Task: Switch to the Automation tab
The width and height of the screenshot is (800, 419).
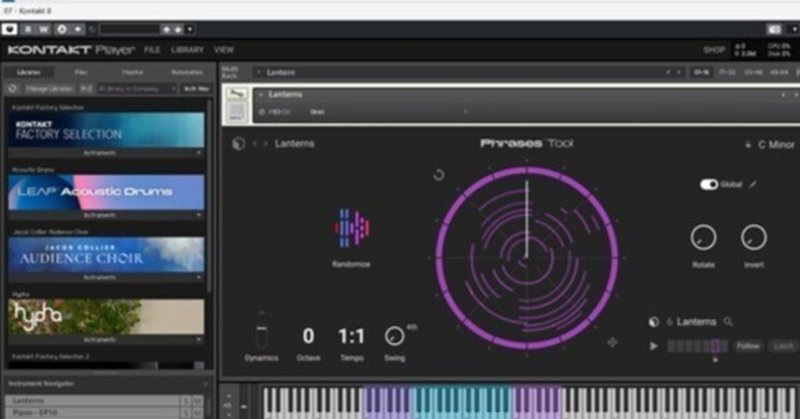Action: tap(187, 72)
